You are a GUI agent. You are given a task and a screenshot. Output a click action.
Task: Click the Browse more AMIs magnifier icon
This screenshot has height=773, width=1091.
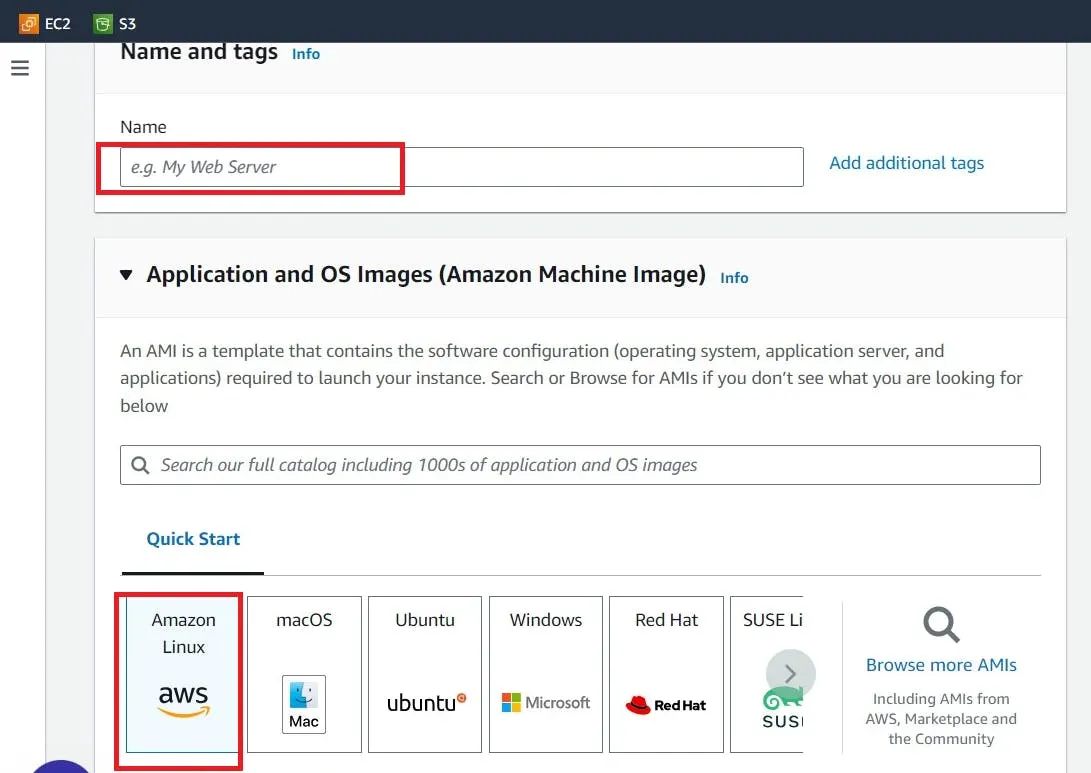click(x=940, y=623)
